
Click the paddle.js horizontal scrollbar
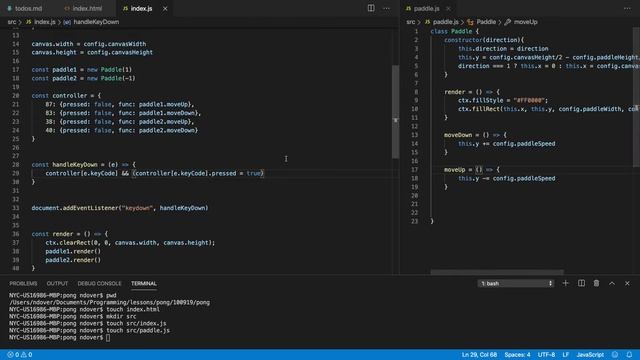[497, 272]
